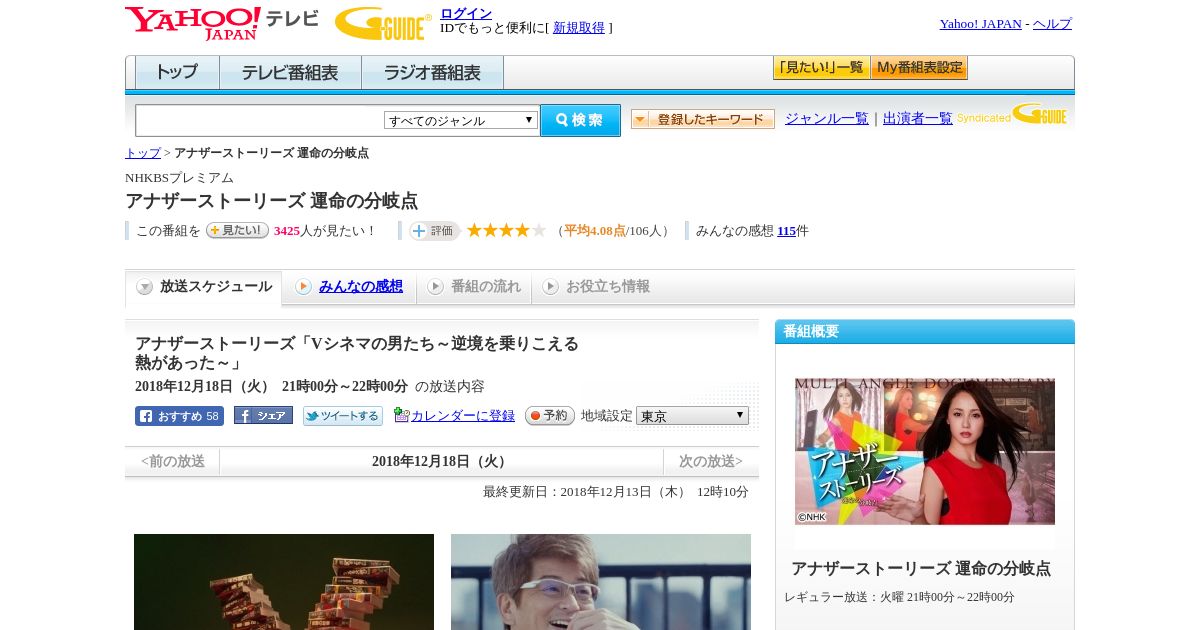
Task: Click the star rating icons
Action: click(506, 230)
